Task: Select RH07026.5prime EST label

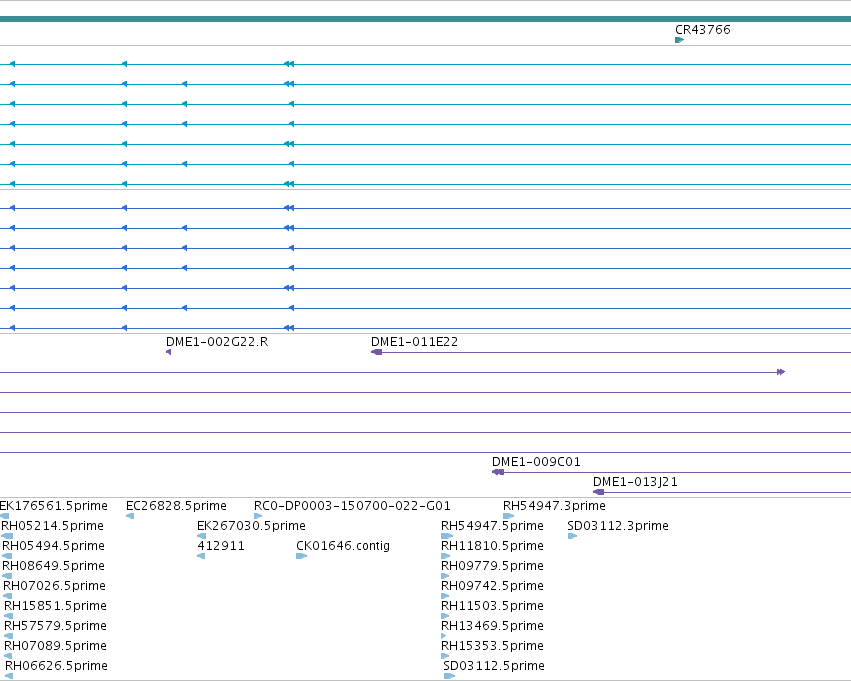Action: pos(54,586)
